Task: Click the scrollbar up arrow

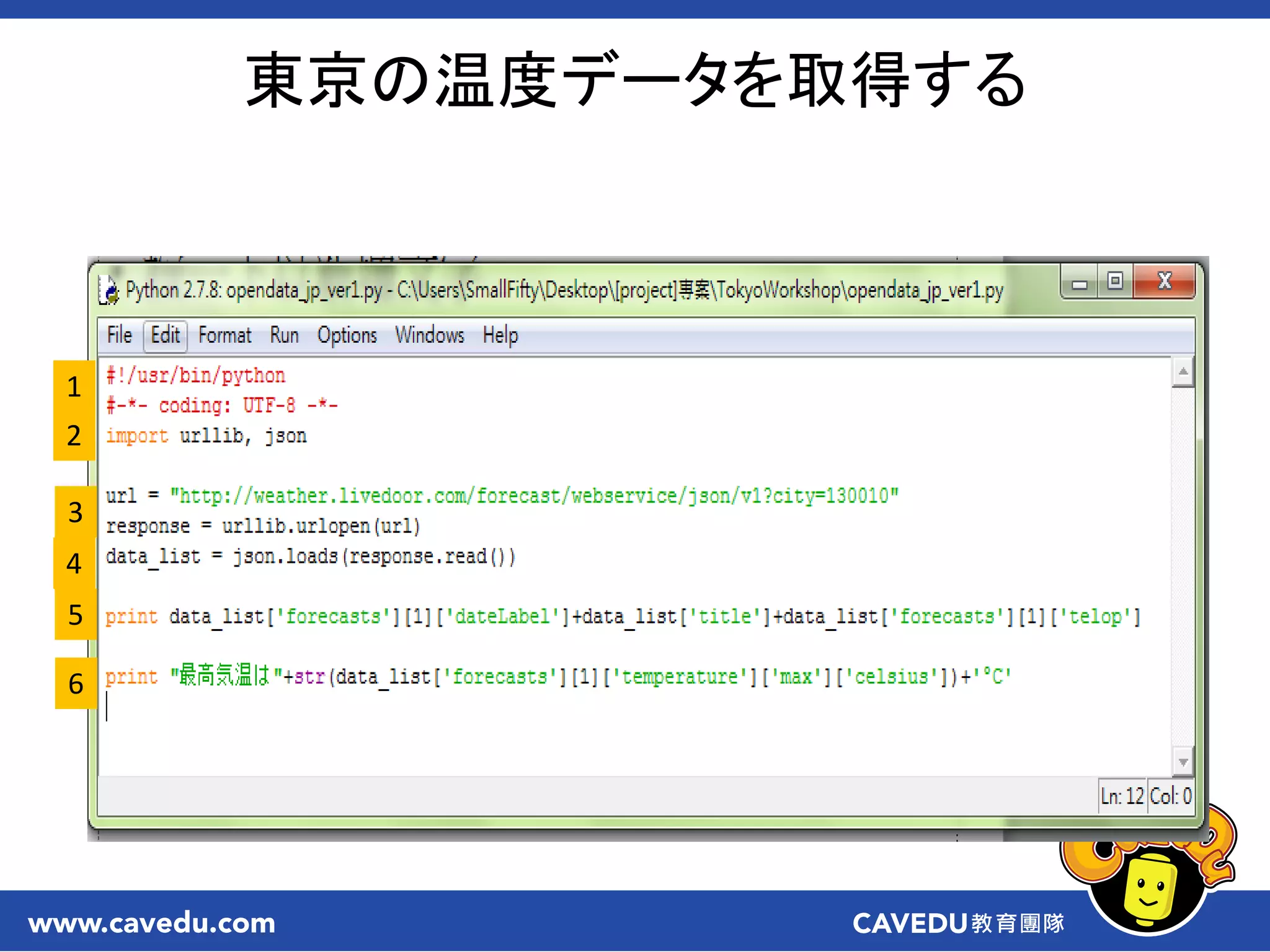Action: (1183, 372)
